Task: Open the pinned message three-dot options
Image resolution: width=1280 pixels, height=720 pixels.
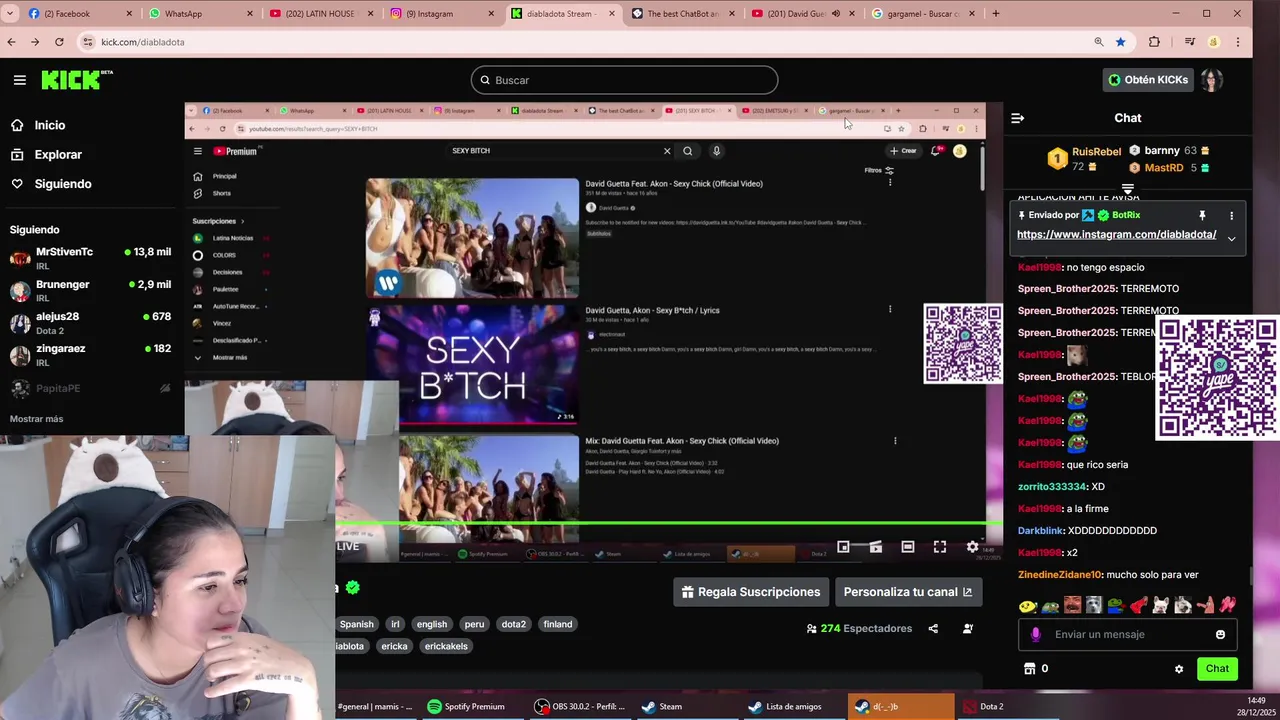Action: pos(1231,215)
